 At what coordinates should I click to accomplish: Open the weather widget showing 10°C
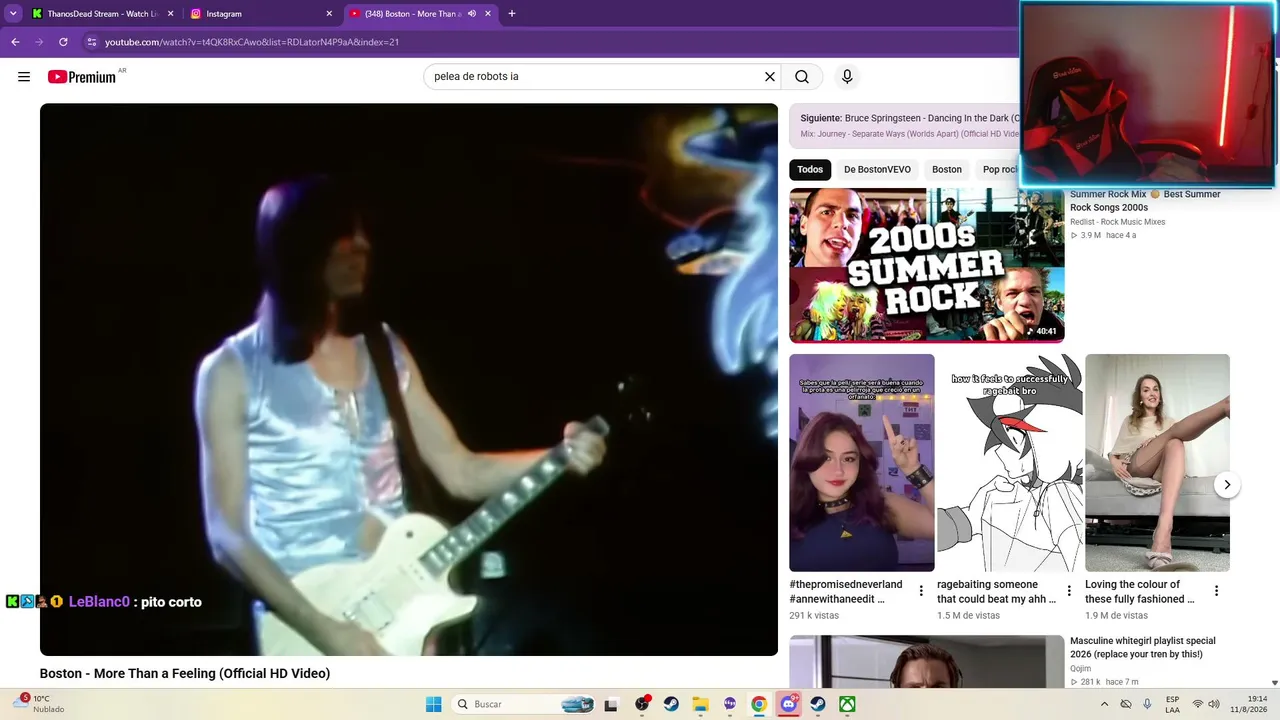(x=40, y=704)
